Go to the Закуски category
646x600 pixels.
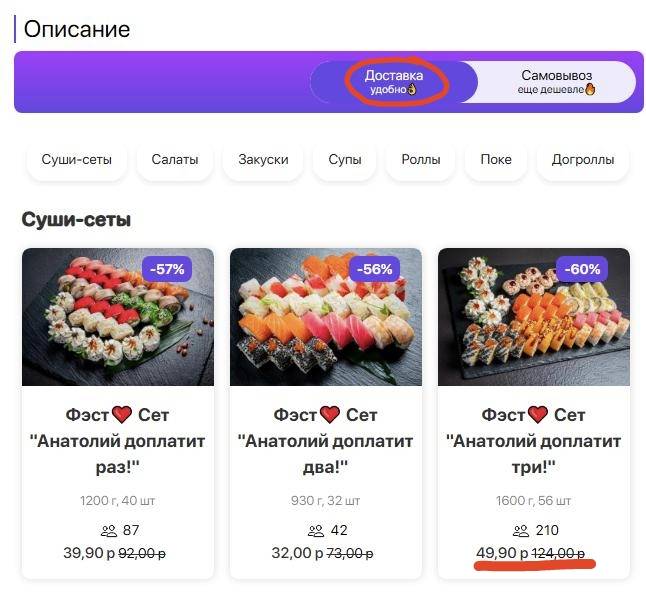tap(263, 159)
